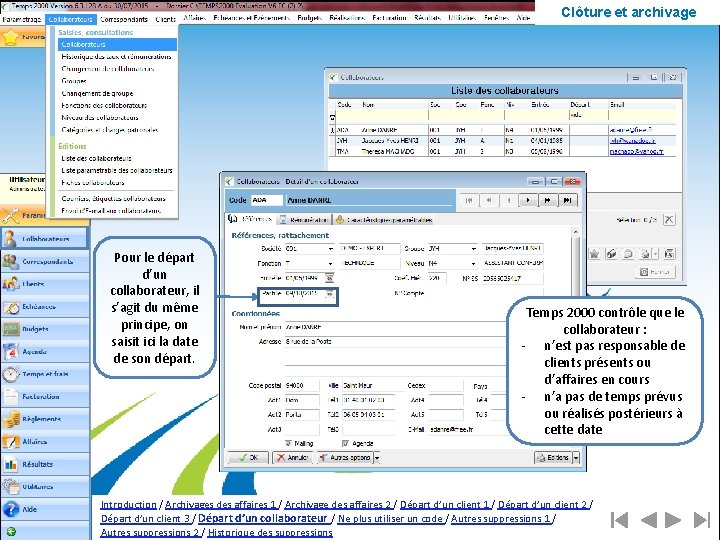Toggle the Mailing checkbox
The image size is (720, 540).
[x=288, y=443]
